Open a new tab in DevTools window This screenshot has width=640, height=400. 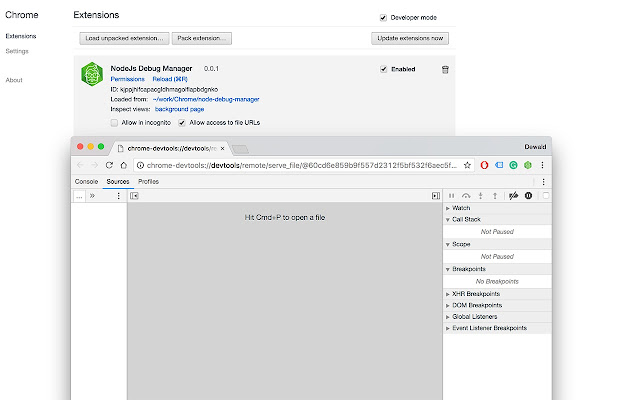pos(240,149)
